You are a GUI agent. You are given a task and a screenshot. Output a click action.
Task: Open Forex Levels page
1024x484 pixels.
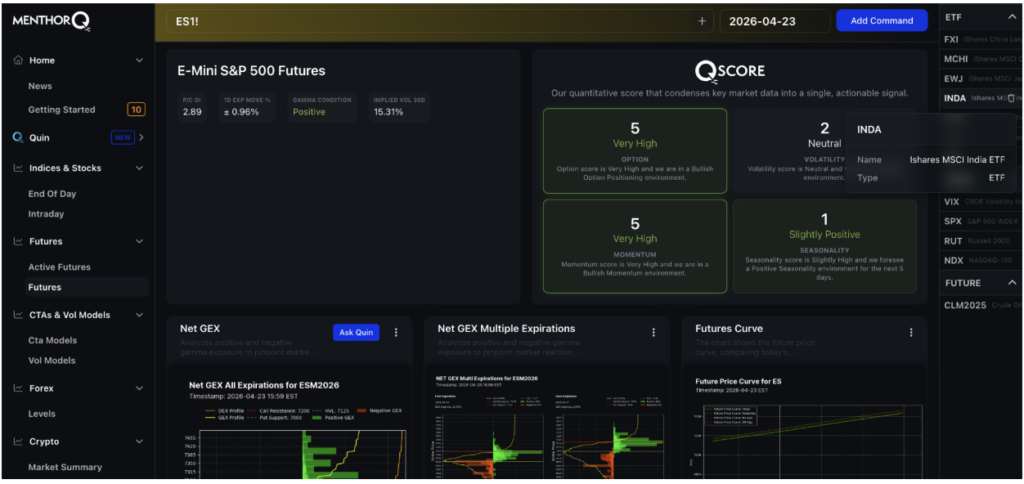pos(42,413)
